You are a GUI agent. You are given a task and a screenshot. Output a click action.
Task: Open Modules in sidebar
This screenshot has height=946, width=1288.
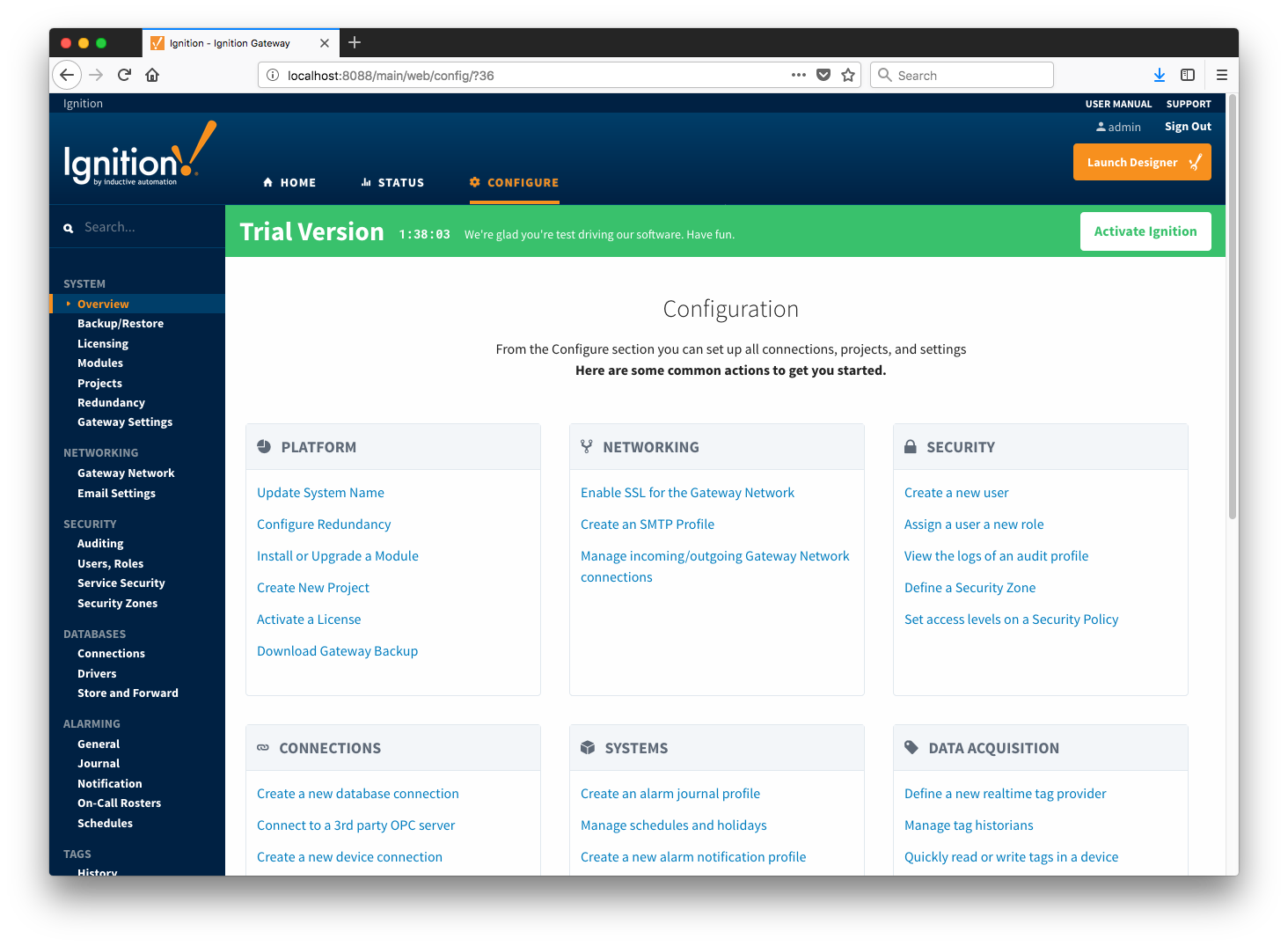click(100, 363)
